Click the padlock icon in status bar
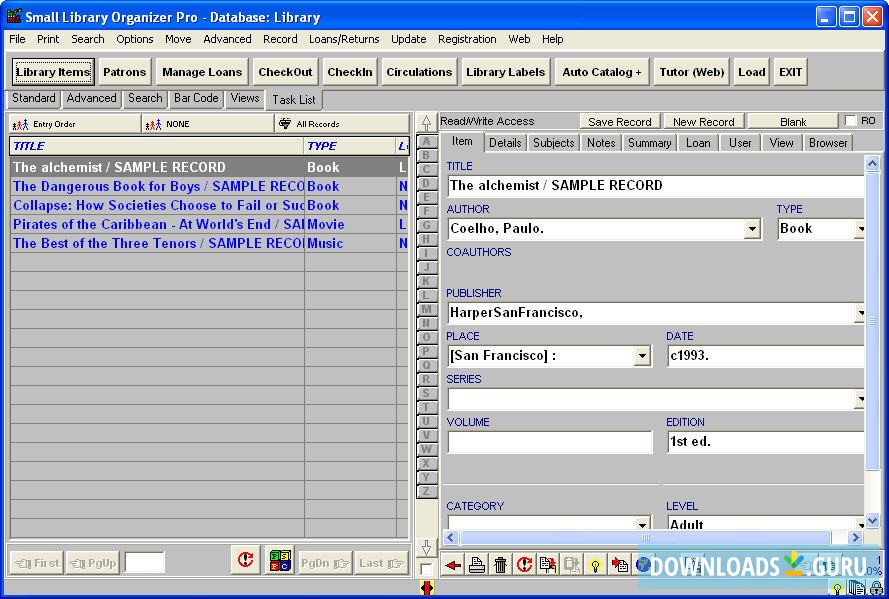This screenshot has height=599, width=889. point(876,588)
